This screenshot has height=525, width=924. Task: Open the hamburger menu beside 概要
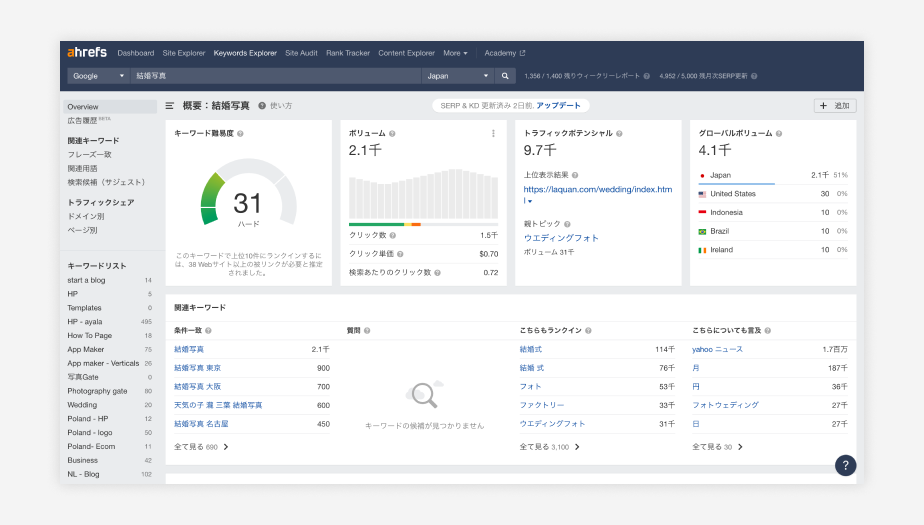point(170,106)
